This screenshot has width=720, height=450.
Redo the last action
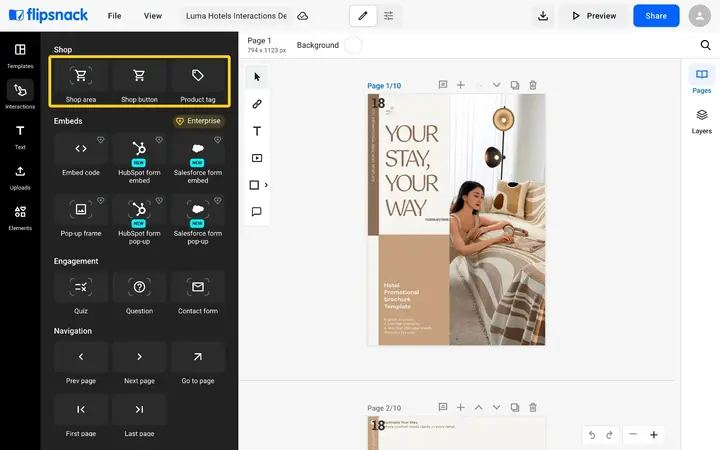(609, 434)
